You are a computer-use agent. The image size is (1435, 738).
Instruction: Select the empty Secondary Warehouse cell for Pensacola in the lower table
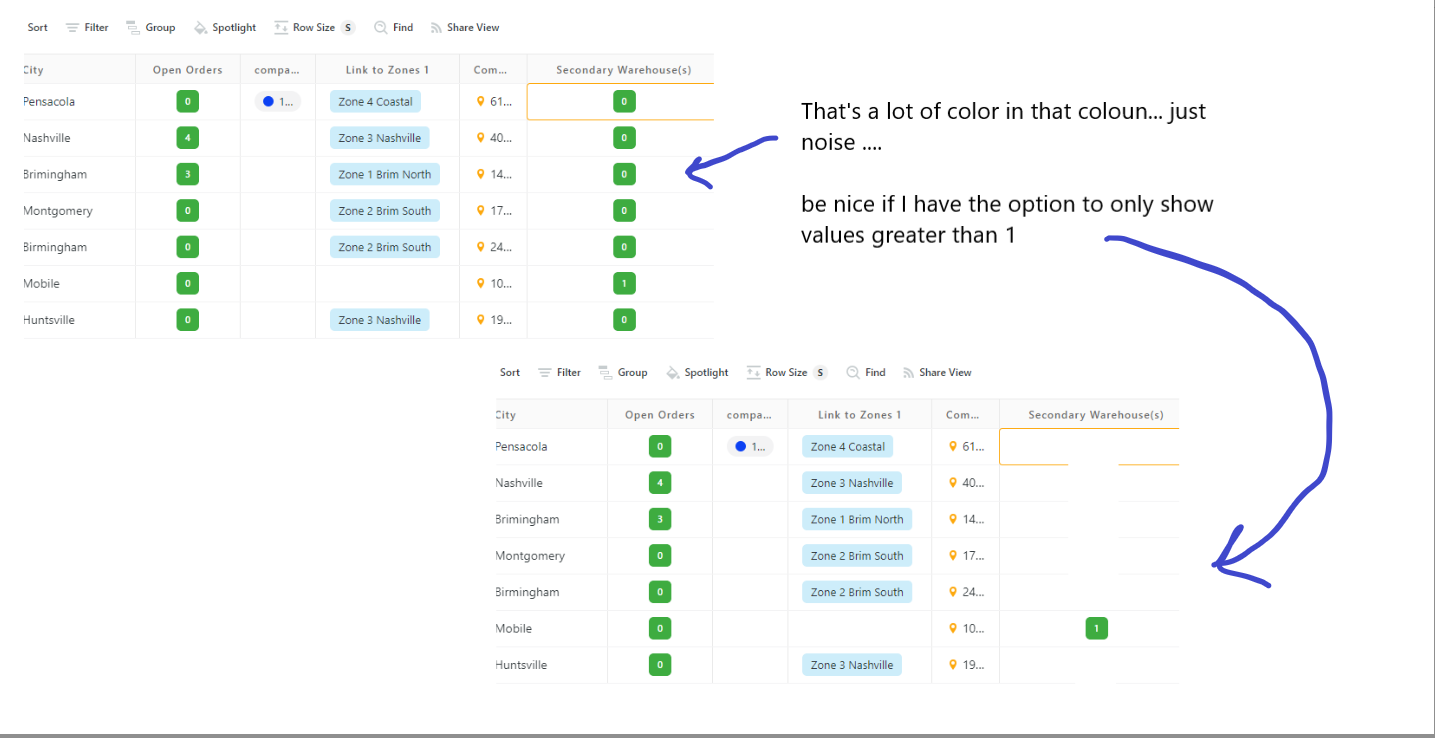click(x=1089, y=447)
